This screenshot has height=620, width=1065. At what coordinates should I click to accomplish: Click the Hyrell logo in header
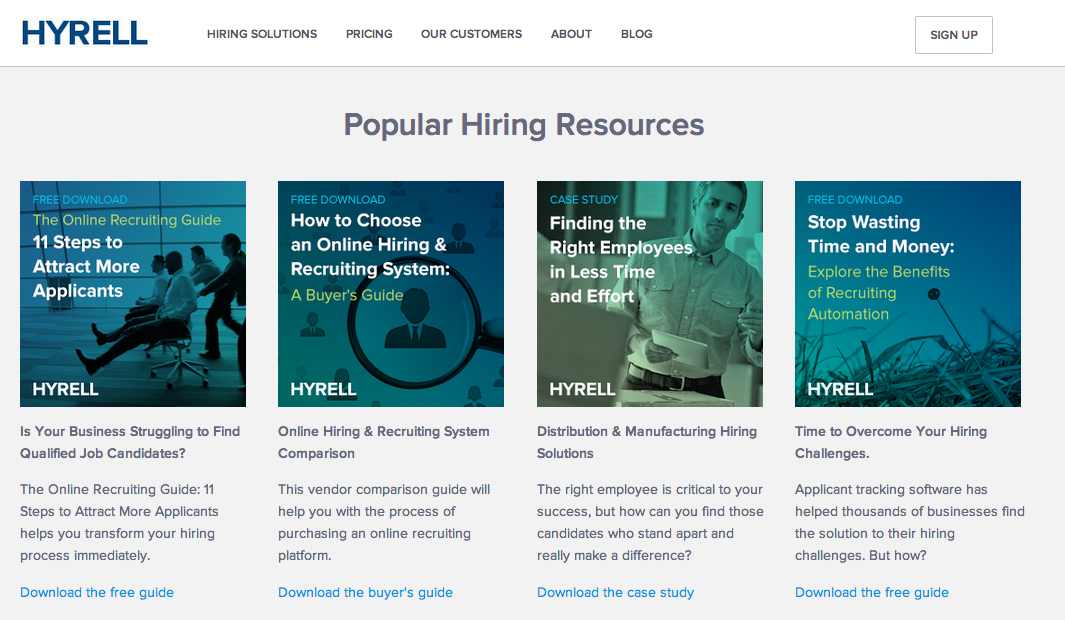click(85, 34)
